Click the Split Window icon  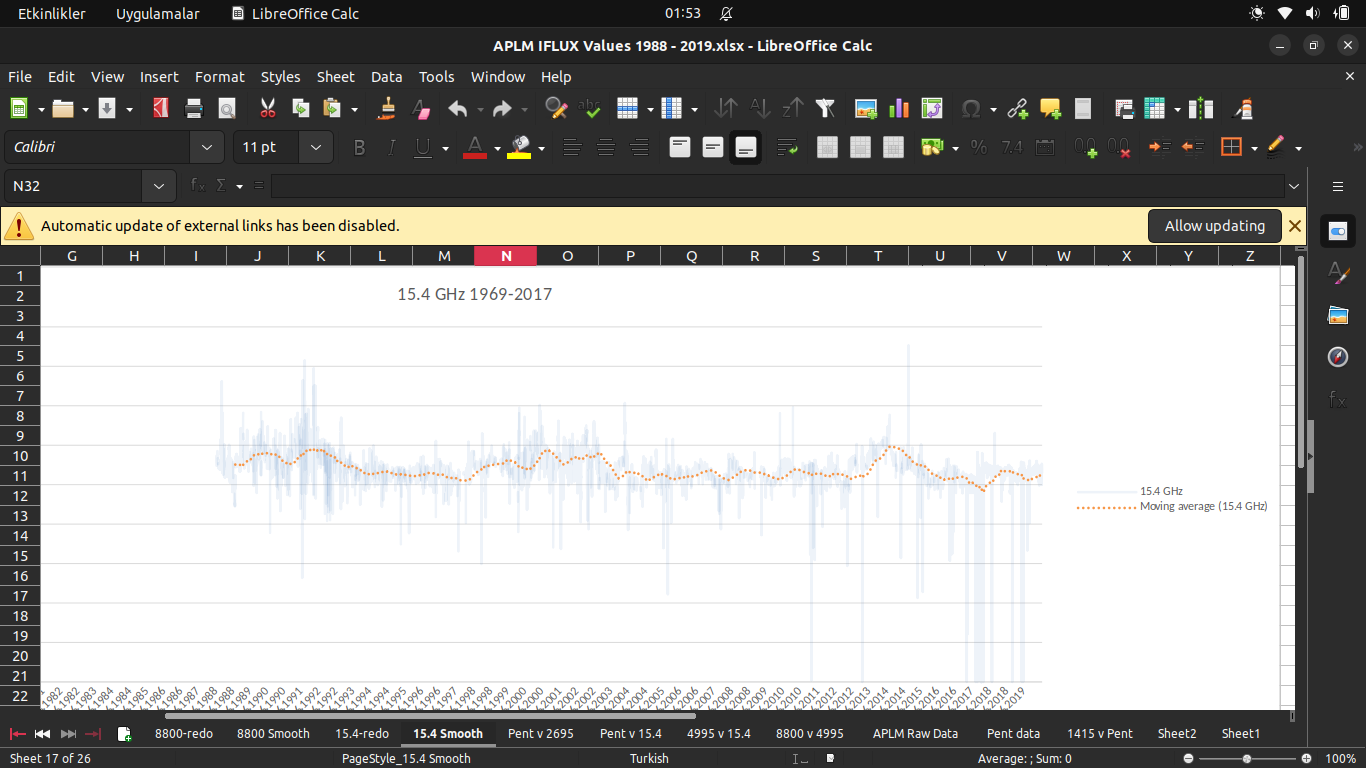(x=1203, y=109)
